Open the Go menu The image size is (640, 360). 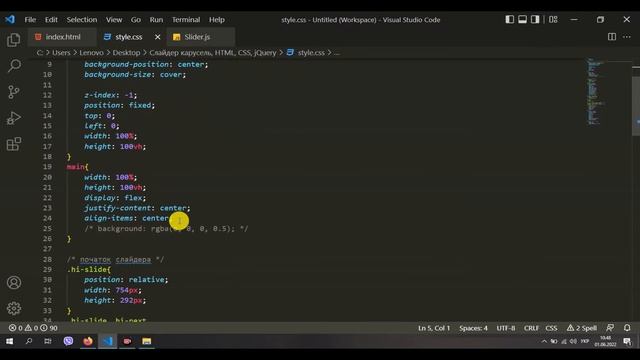point(136,20)
